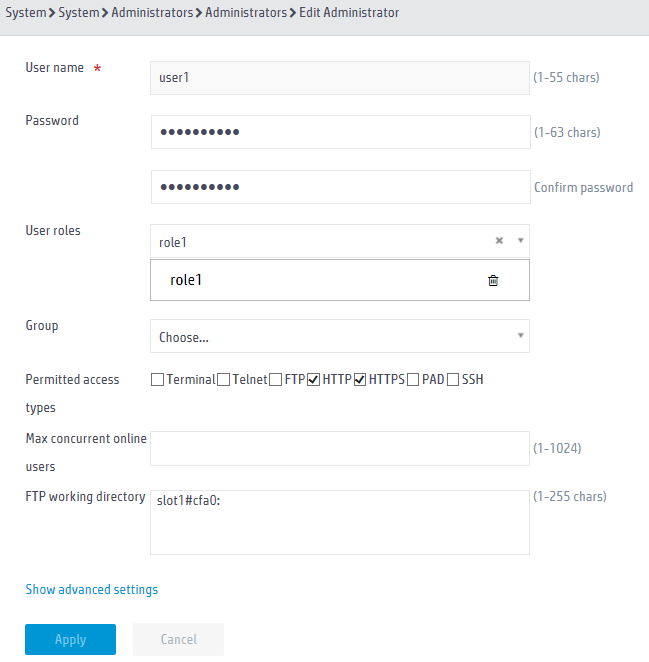
Task: Expand the Group Choose... dropdown
Action: (x=340, y=336)
